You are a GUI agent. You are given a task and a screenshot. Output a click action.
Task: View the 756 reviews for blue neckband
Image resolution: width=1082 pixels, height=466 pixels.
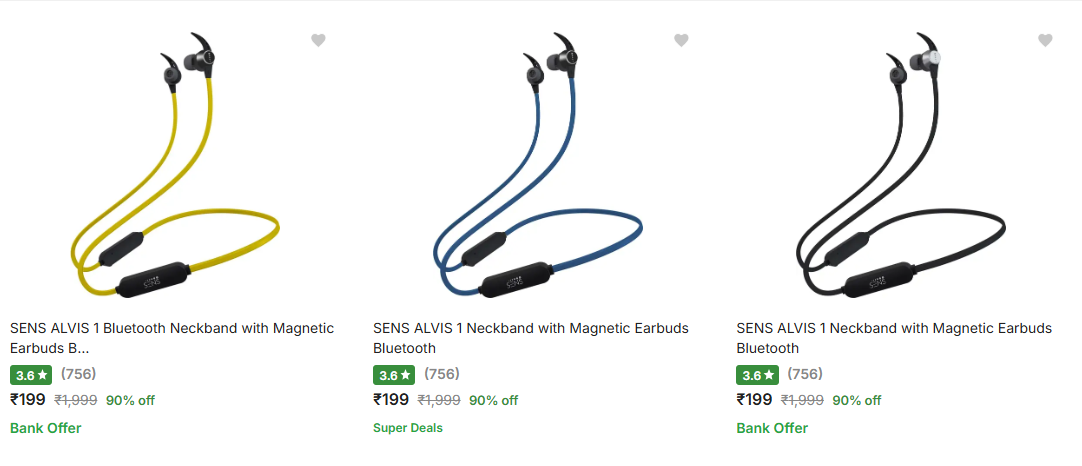pyautogui.click(x=441, y=374)
